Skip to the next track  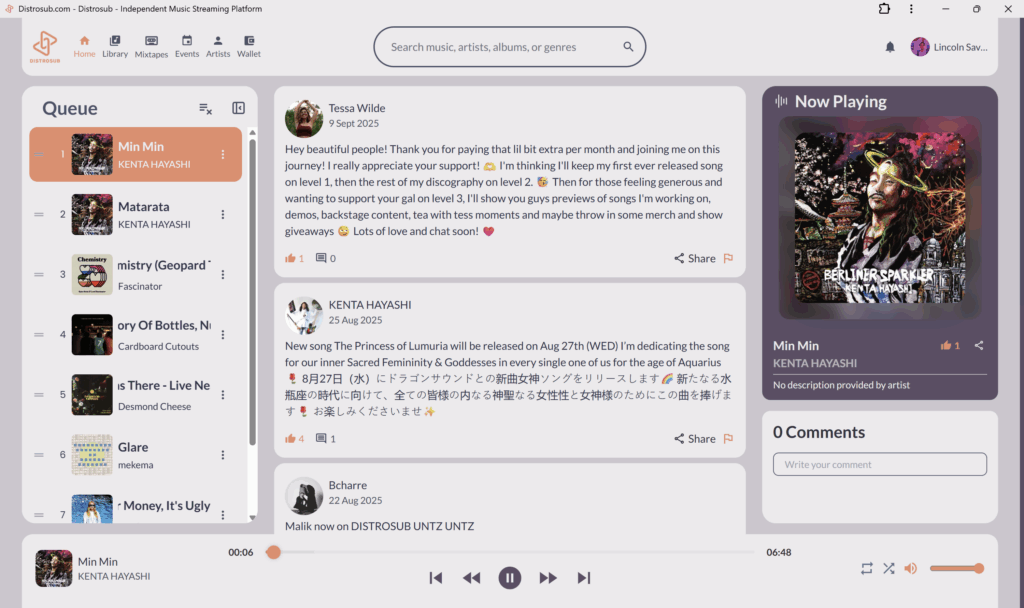[584, 578]
